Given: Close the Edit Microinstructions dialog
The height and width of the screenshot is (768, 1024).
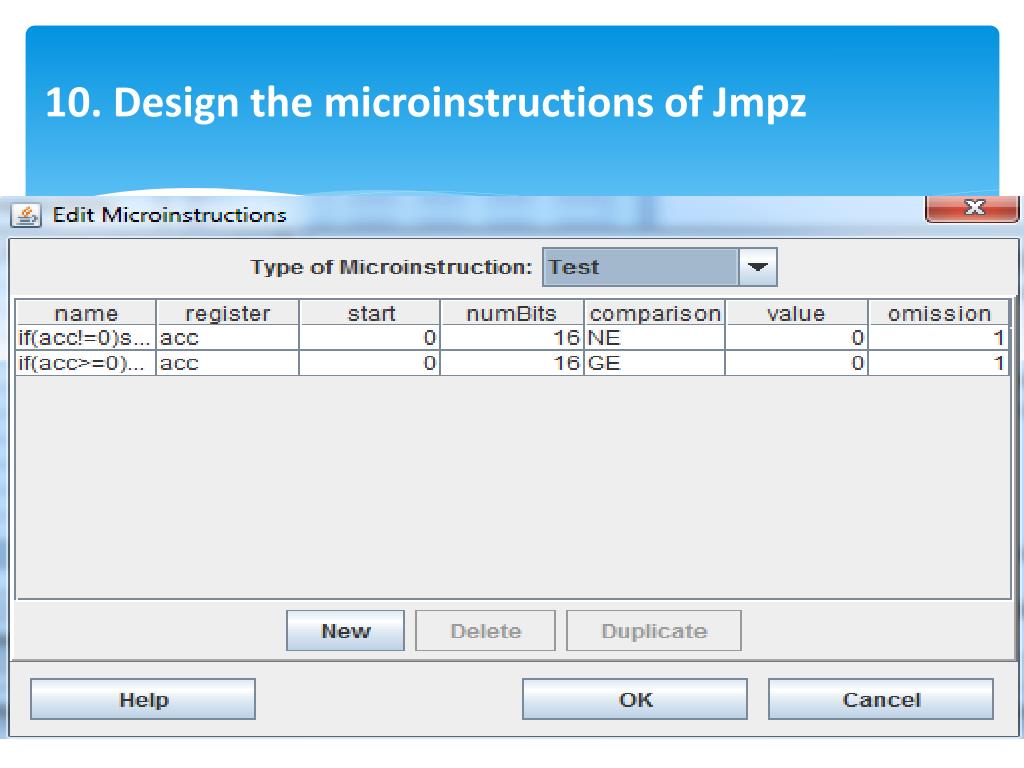Looking at the screenshot, I should (x=972, y=208).
